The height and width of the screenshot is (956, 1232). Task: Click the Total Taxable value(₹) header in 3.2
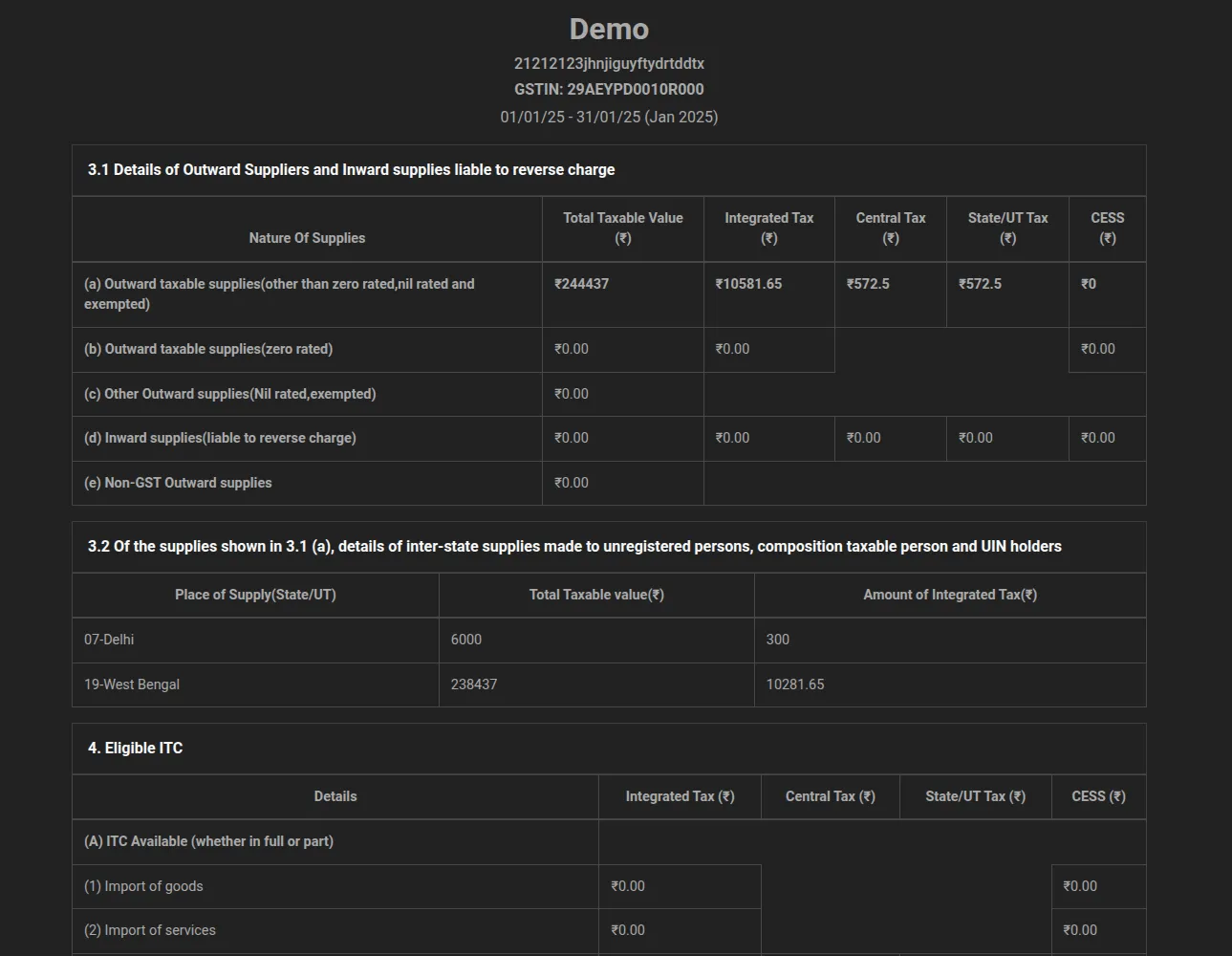point(596,595)
